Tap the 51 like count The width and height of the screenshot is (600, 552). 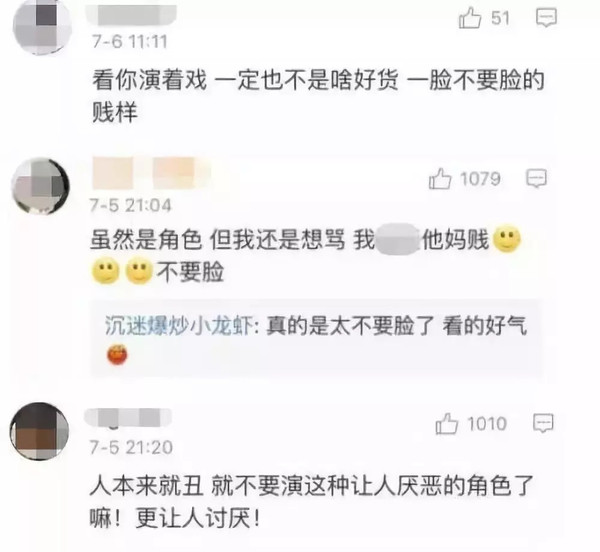[501, 18]
